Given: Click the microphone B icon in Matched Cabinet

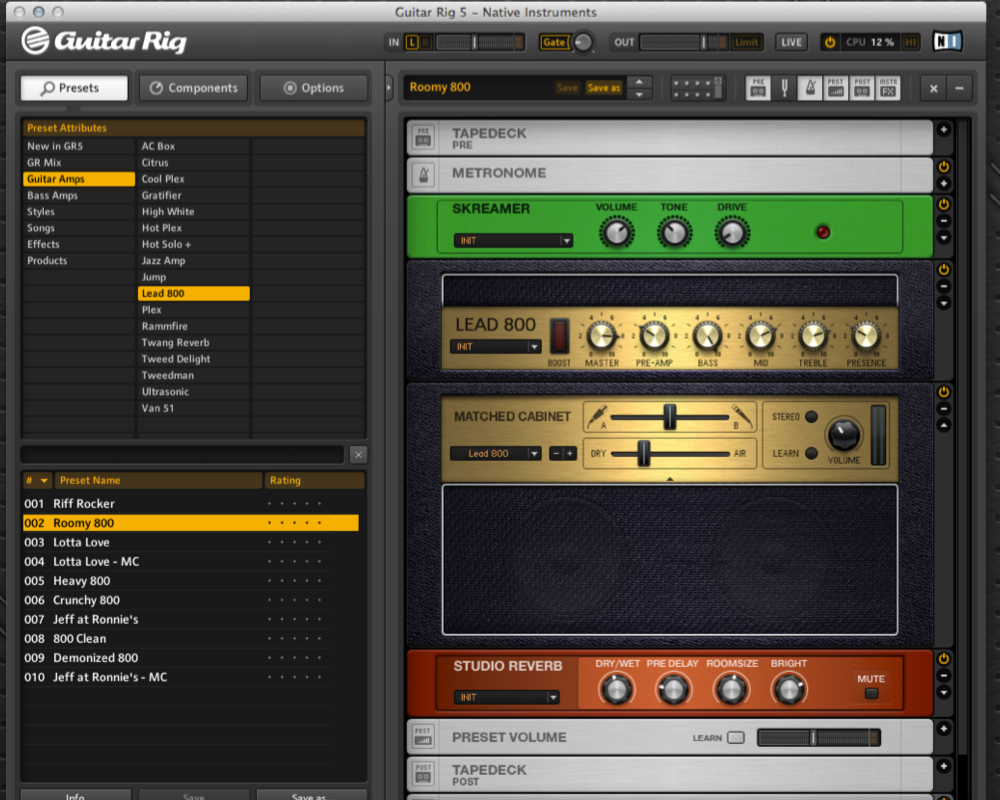Looking at the screenshot, I should point(741,416).
